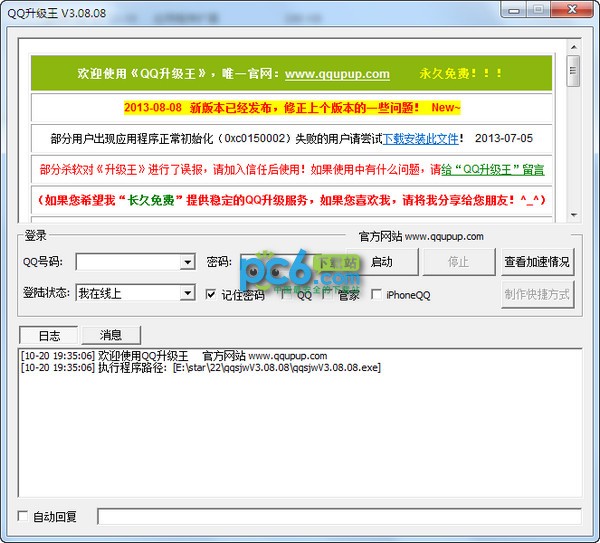Enable the 自动回复 checkbox
Image resolution: width=600 pixels, height=543 pixels.
[x=23, y=516]
